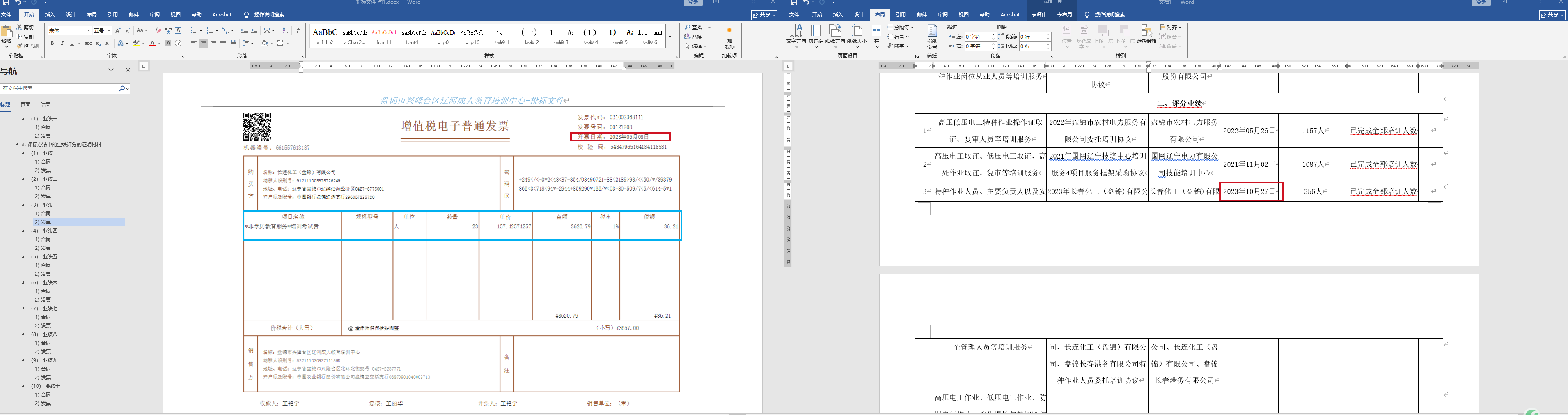This screenshot has width=1568, height=415.
Task: Click 共享 in the 投标文件 window
Action: 764,15
